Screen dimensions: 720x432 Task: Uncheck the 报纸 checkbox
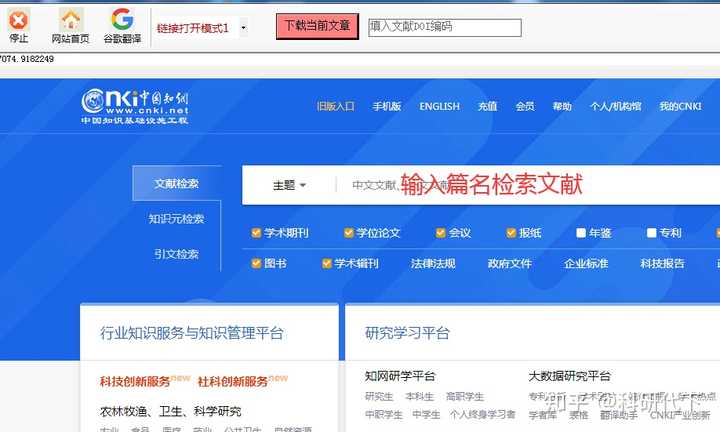(511, 233)
